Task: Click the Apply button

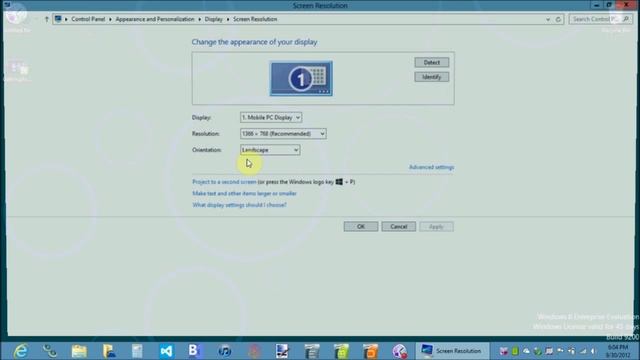Action: 436,227
